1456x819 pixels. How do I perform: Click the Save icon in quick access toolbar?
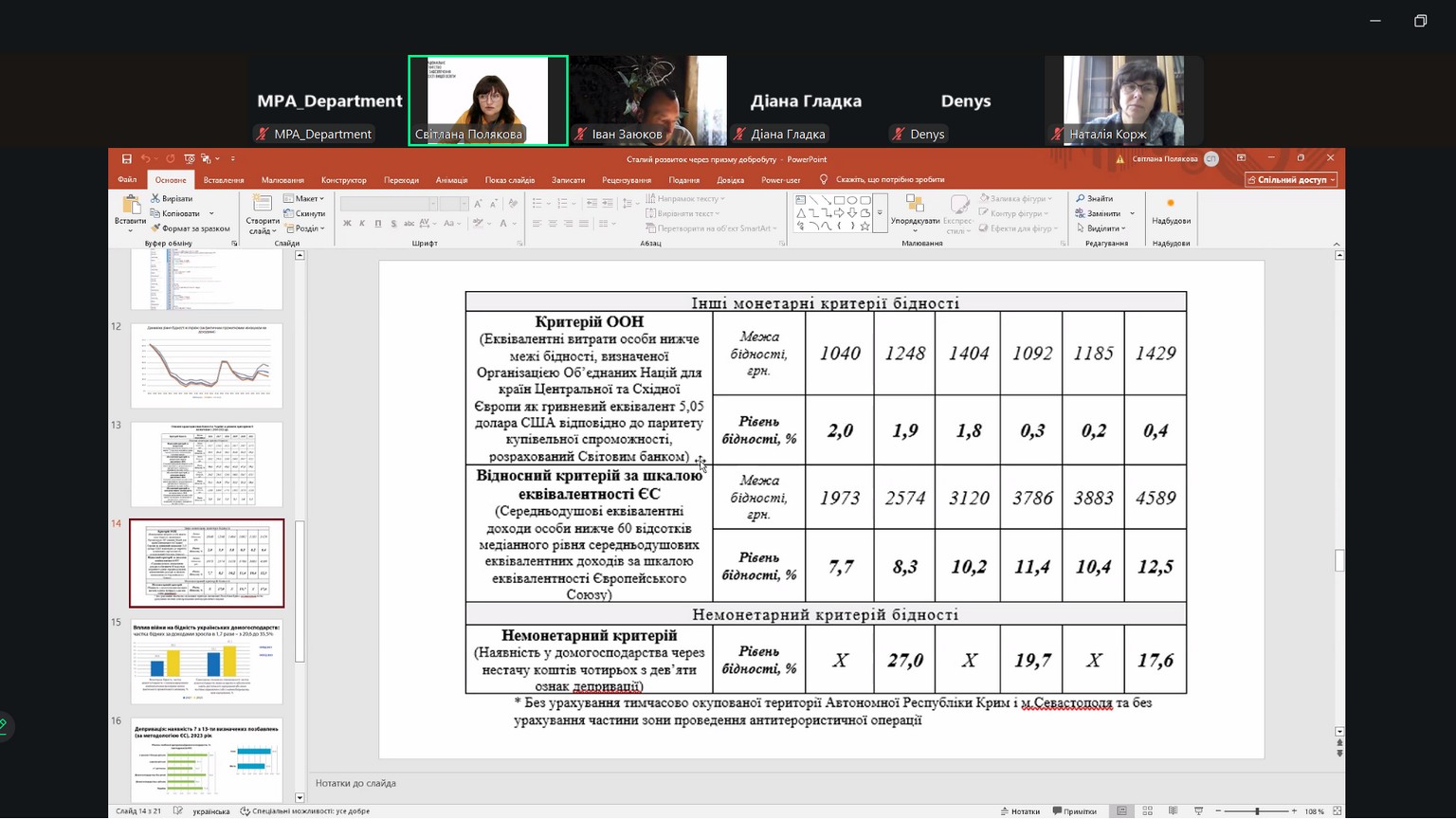click(x=126, y=159)
